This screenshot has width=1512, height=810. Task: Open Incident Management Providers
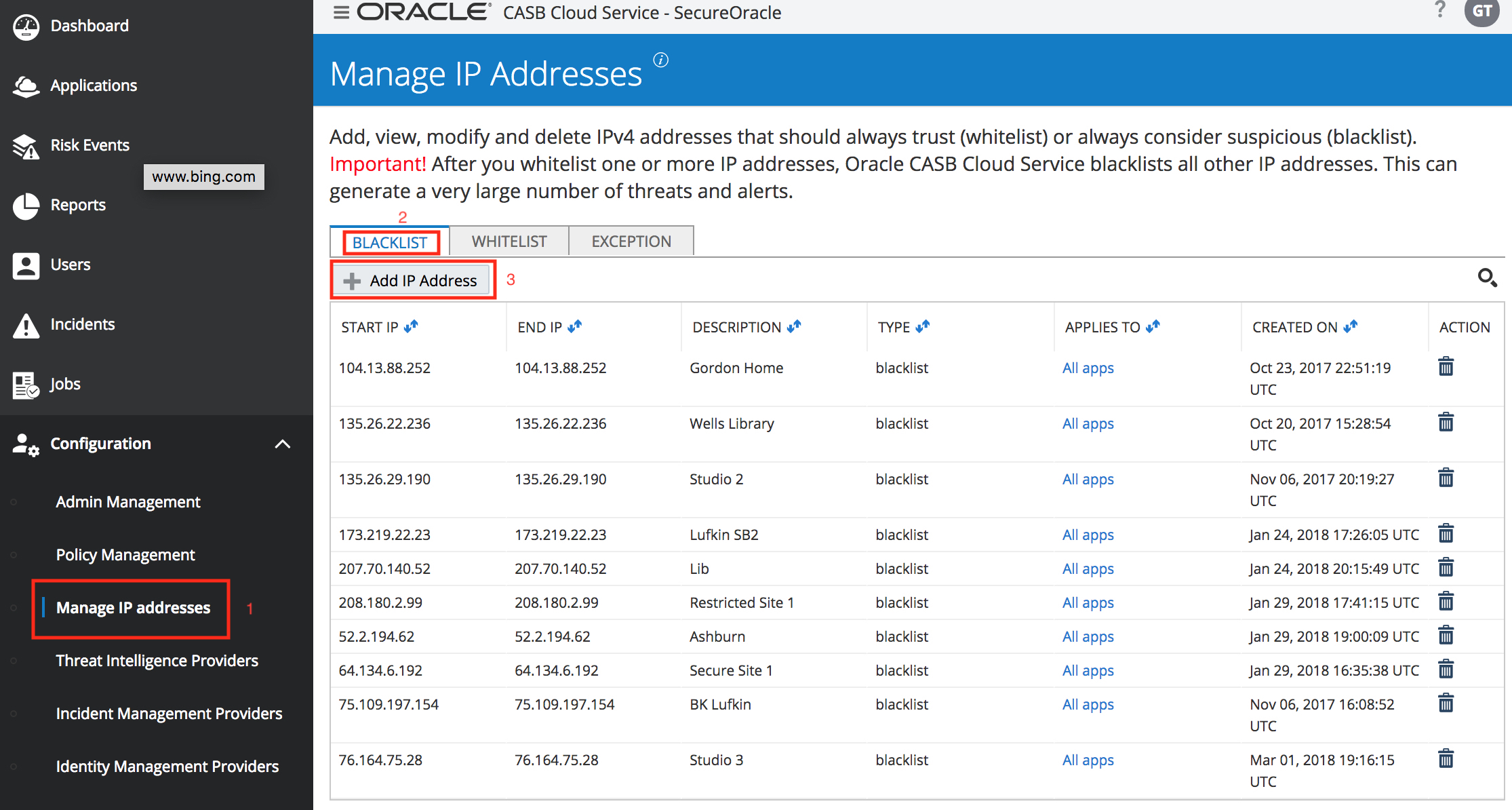(170, 714)
